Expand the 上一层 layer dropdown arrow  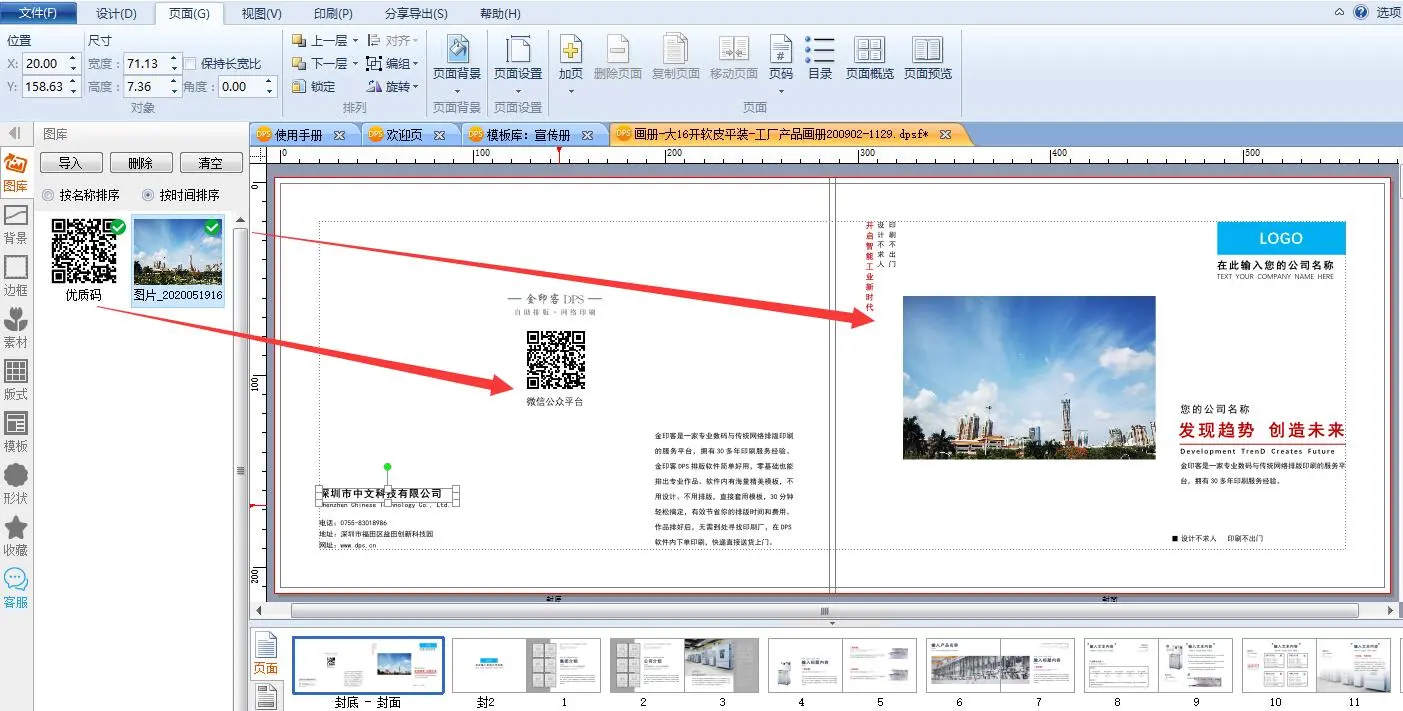[355, 41]
